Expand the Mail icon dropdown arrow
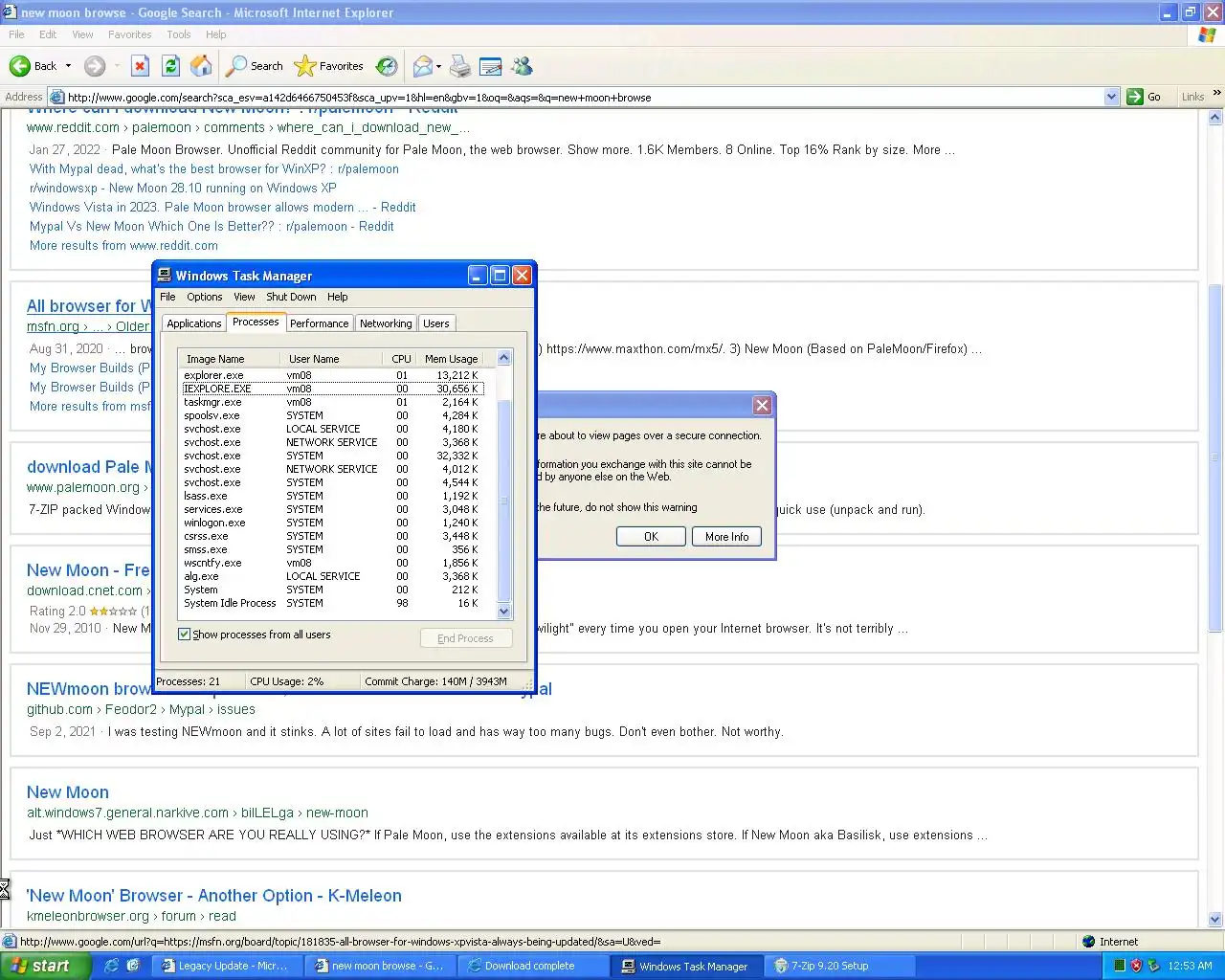Viewport: 1225px width, 980px height. pyautogui.click(x=438, y=66)
